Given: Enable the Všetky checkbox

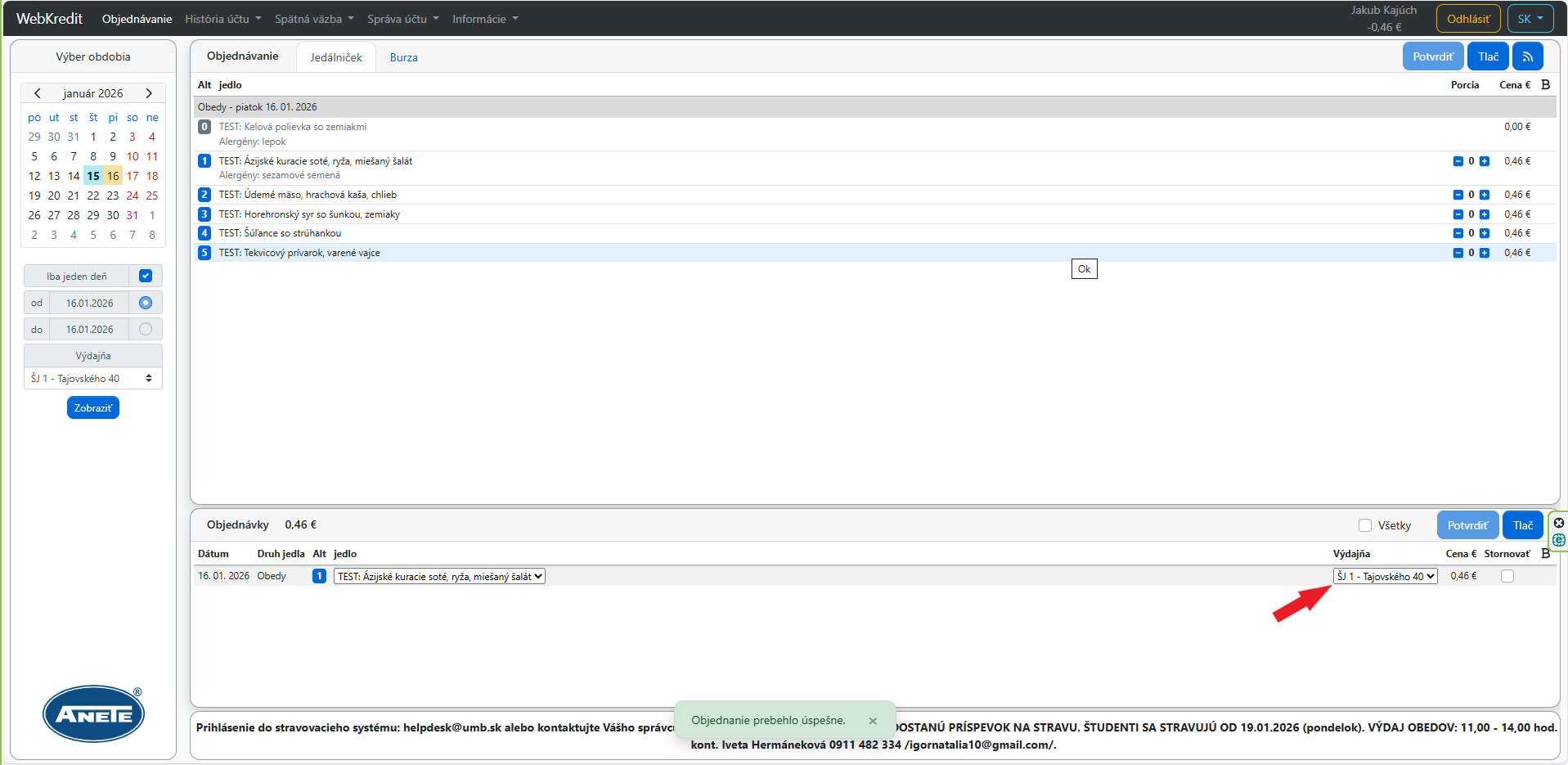Looking at the screenshot, I should [1365, 525].
